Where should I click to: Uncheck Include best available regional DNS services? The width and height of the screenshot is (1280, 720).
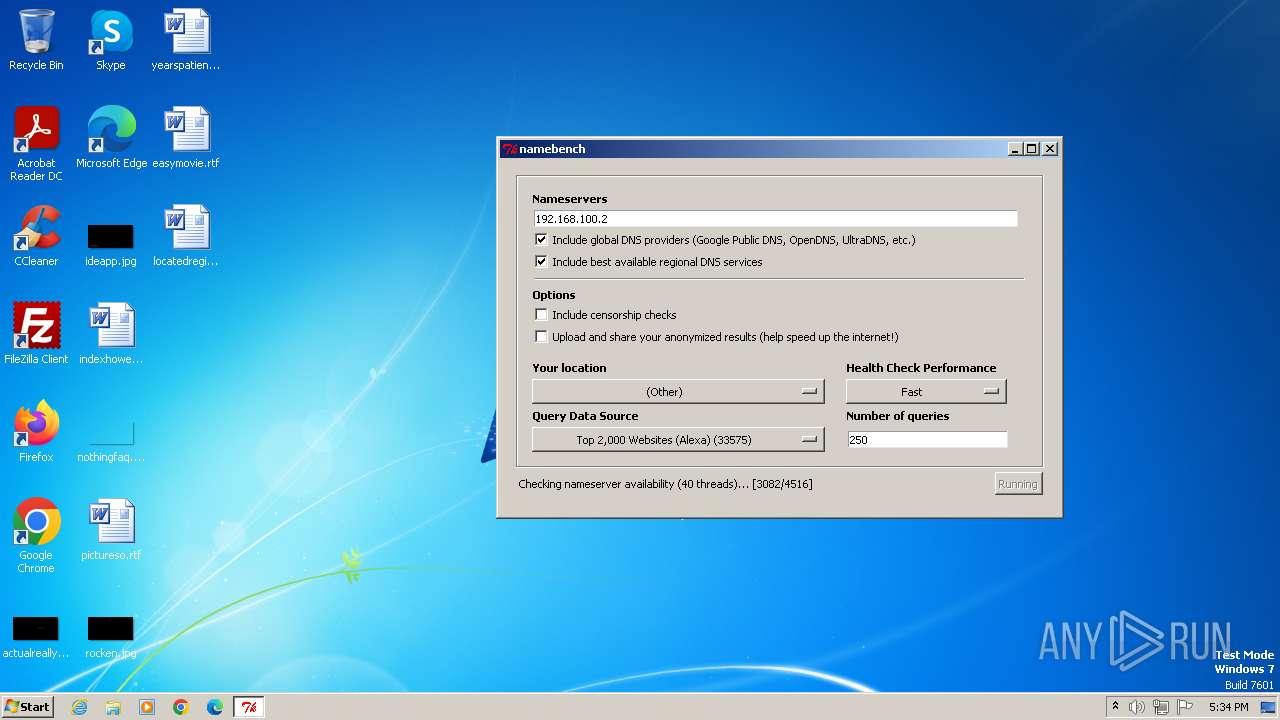point(541,262)
